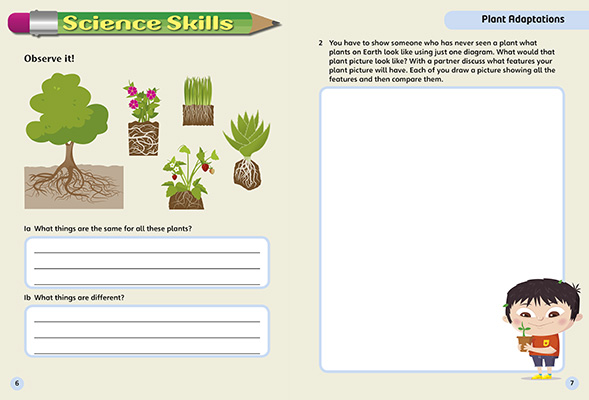Viewport: 589px width, 400px height.
Task: Click the pink eraser end of pencil
Action: pos(19,23)
